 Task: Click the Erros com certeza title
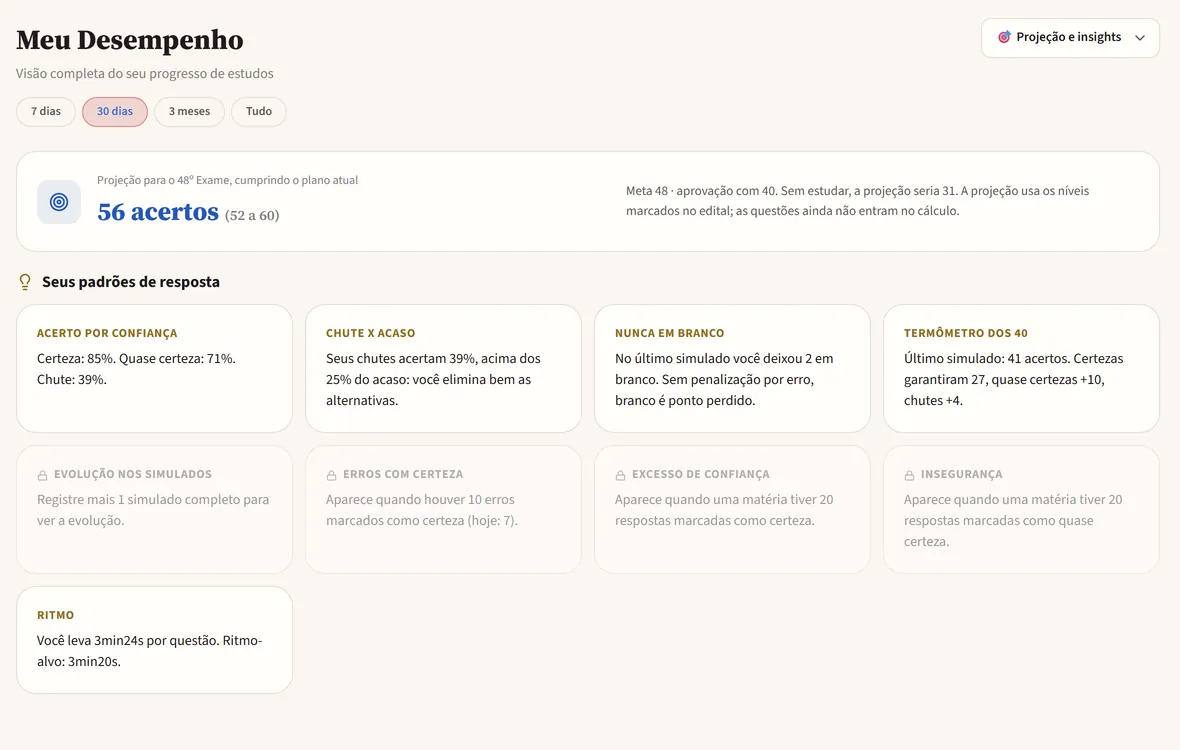coord(403,475)
